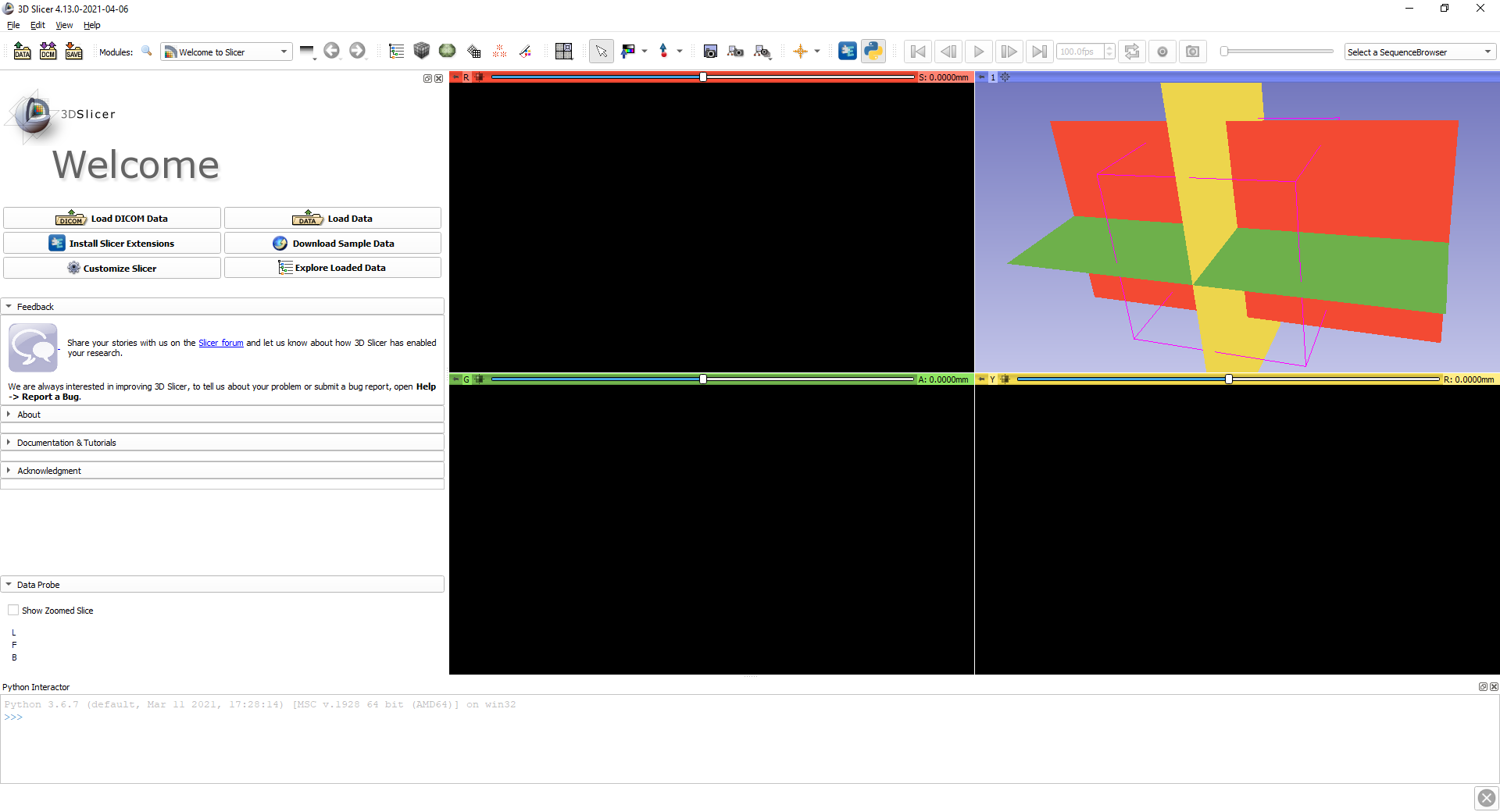Viewport: 1500px width, 812px height.
Task: Expand the About section
Action: [223, 415]
